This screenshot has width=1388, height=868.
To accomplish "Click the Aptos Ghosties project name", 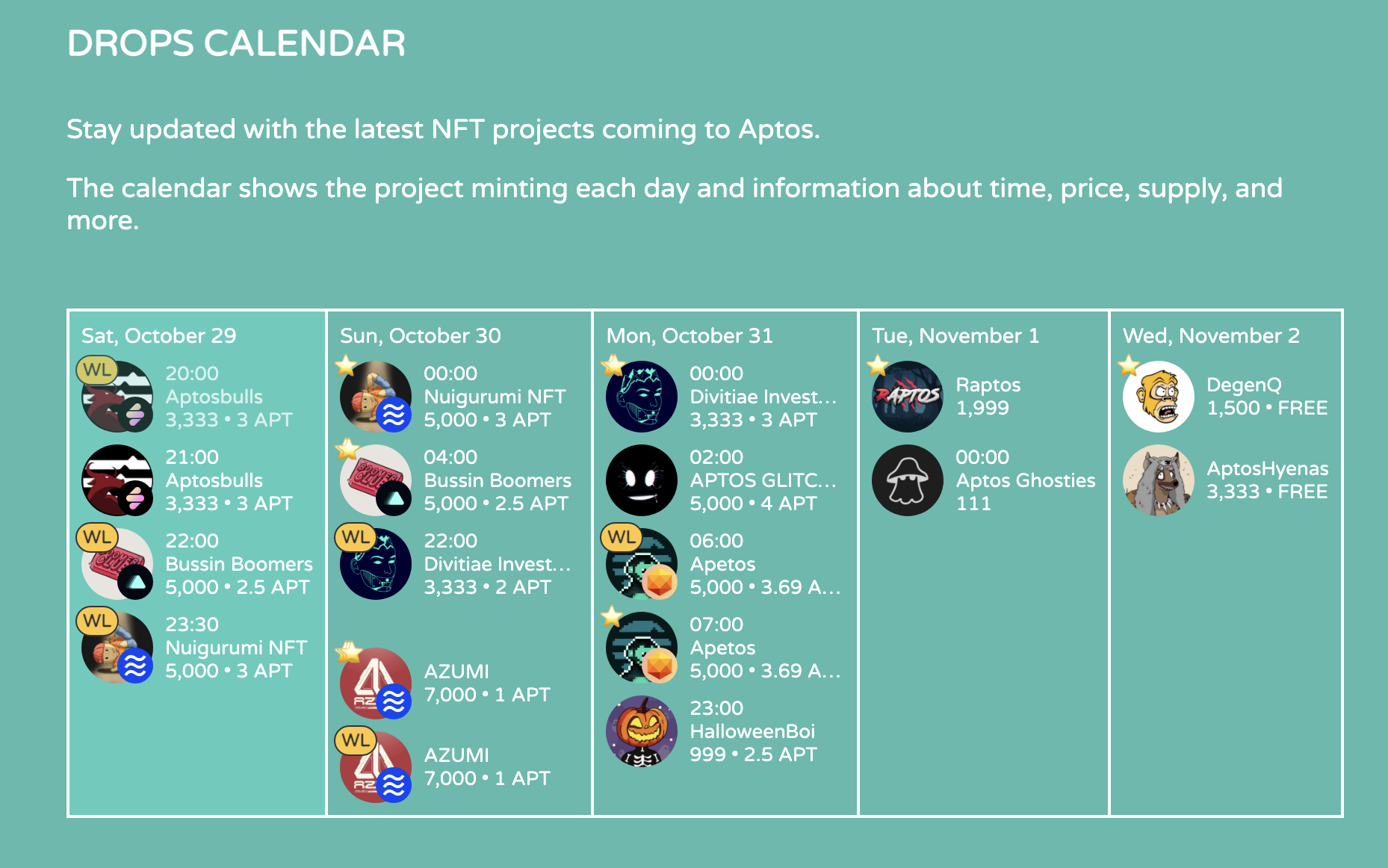I will 1025,480.
